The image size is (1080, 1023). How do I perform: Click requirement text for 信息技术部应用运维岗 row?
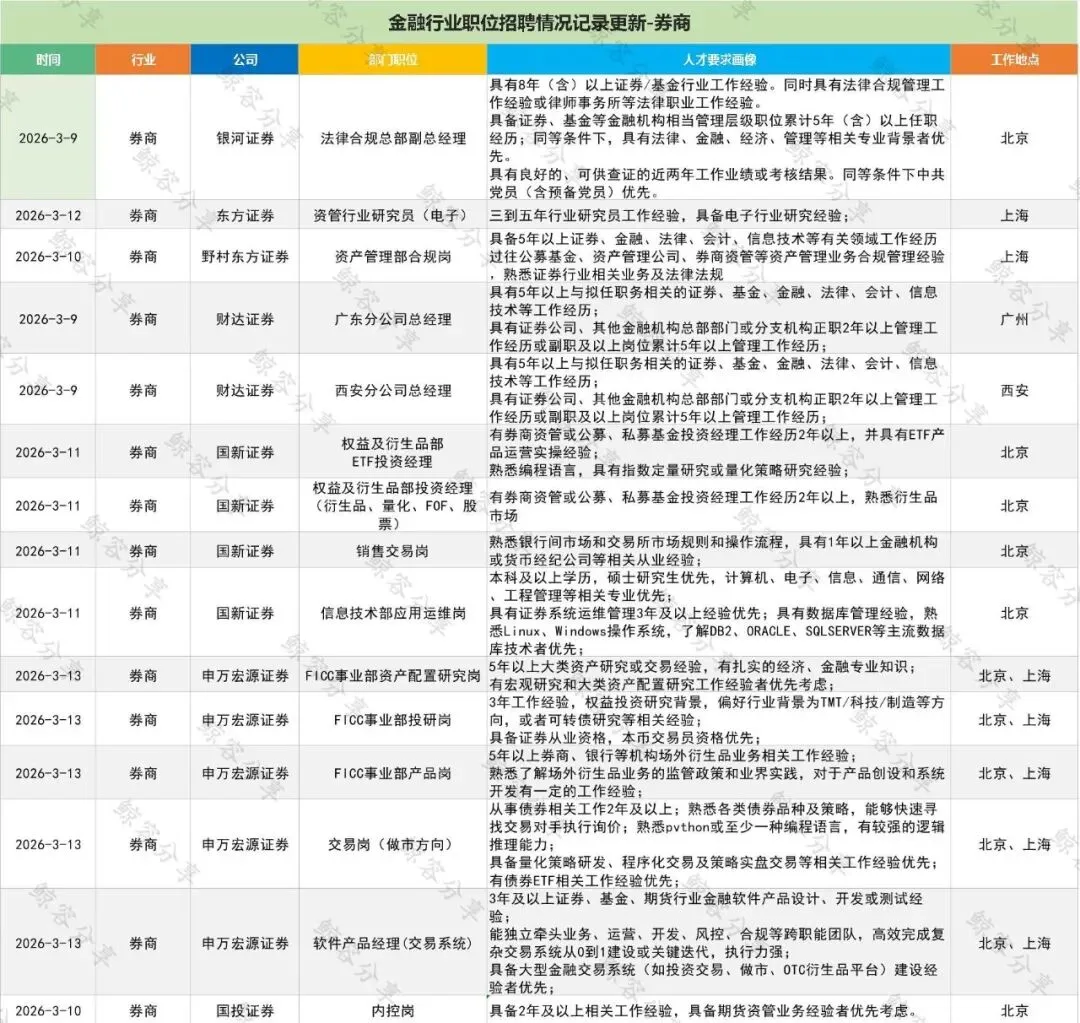717,613
